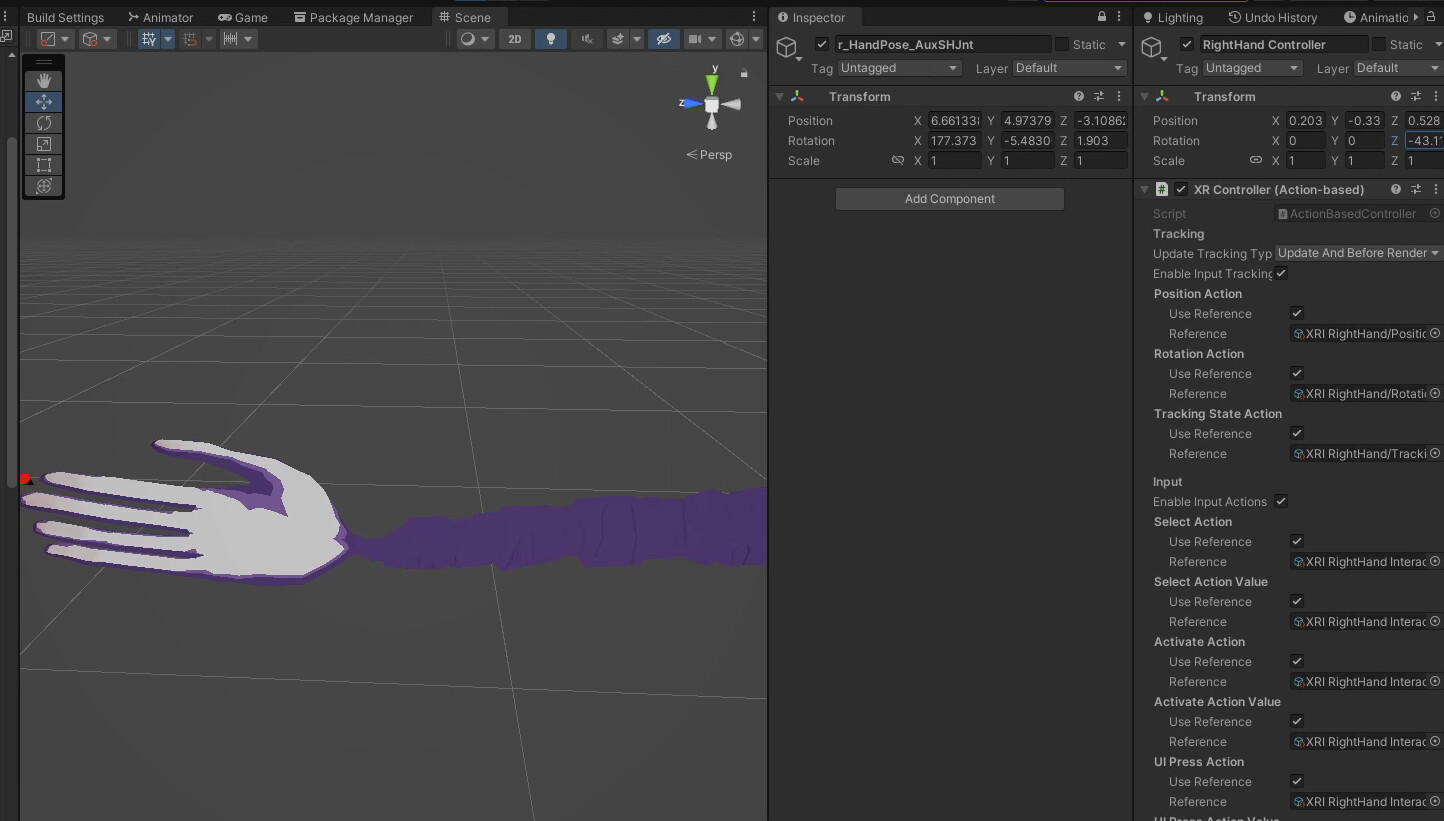Open the Tag Untagged dropdown

(x=898, y=68)
